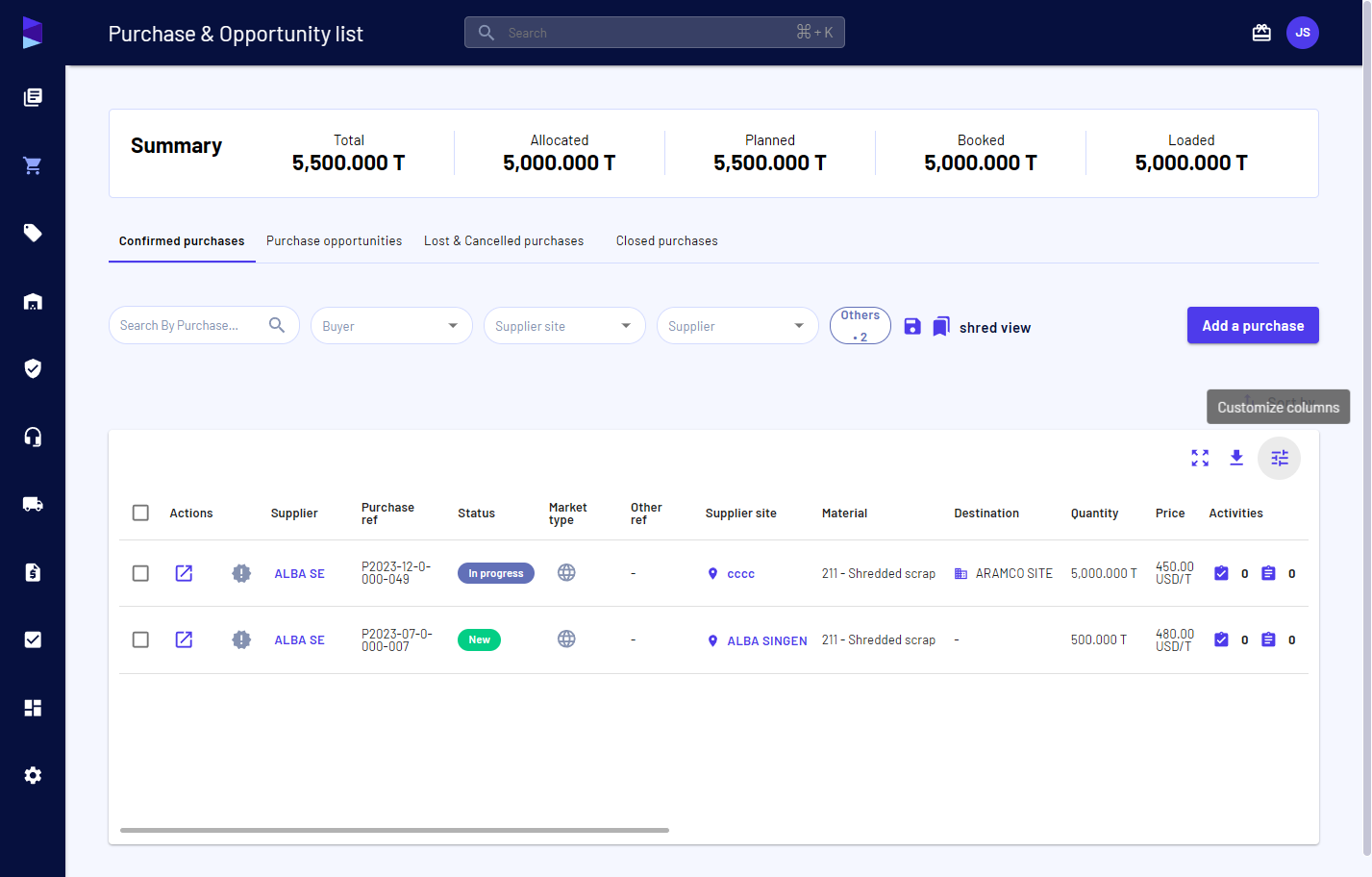Click market type globe in second row

566,639
